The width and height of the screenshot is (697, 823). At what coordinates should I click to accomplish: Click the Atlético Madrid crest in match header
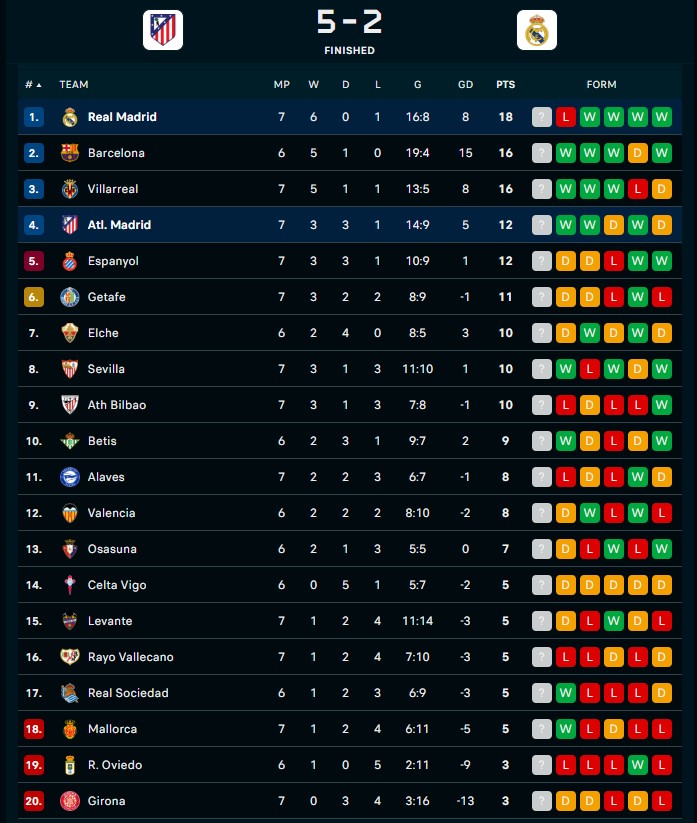click(163, 30)
